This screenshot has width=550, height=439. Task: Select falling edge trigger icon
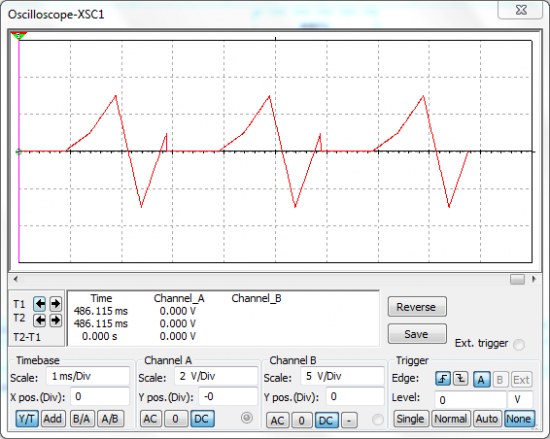[x=461, y=379]
